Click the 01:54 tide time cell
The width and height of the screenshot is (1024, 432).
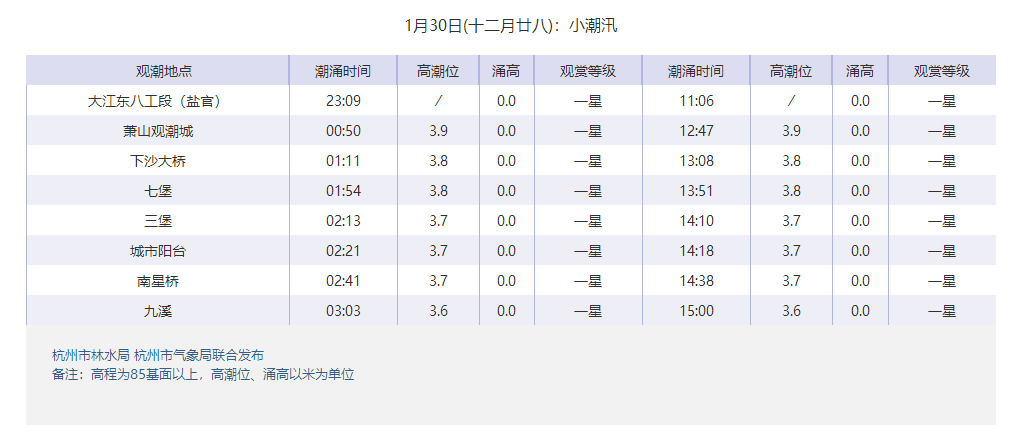coord(344,191)
